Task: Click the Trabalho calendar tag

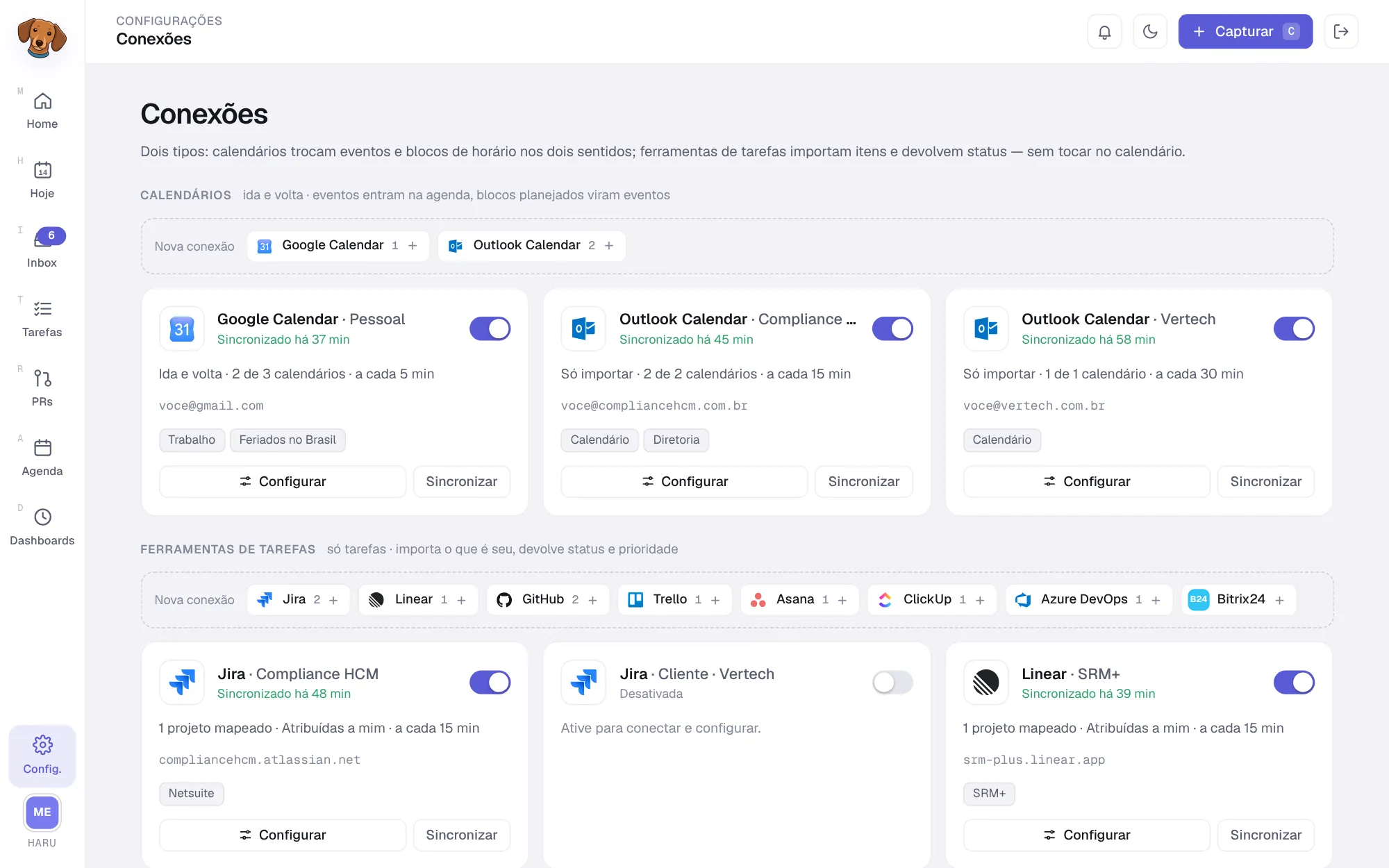Action: point(192,440)
